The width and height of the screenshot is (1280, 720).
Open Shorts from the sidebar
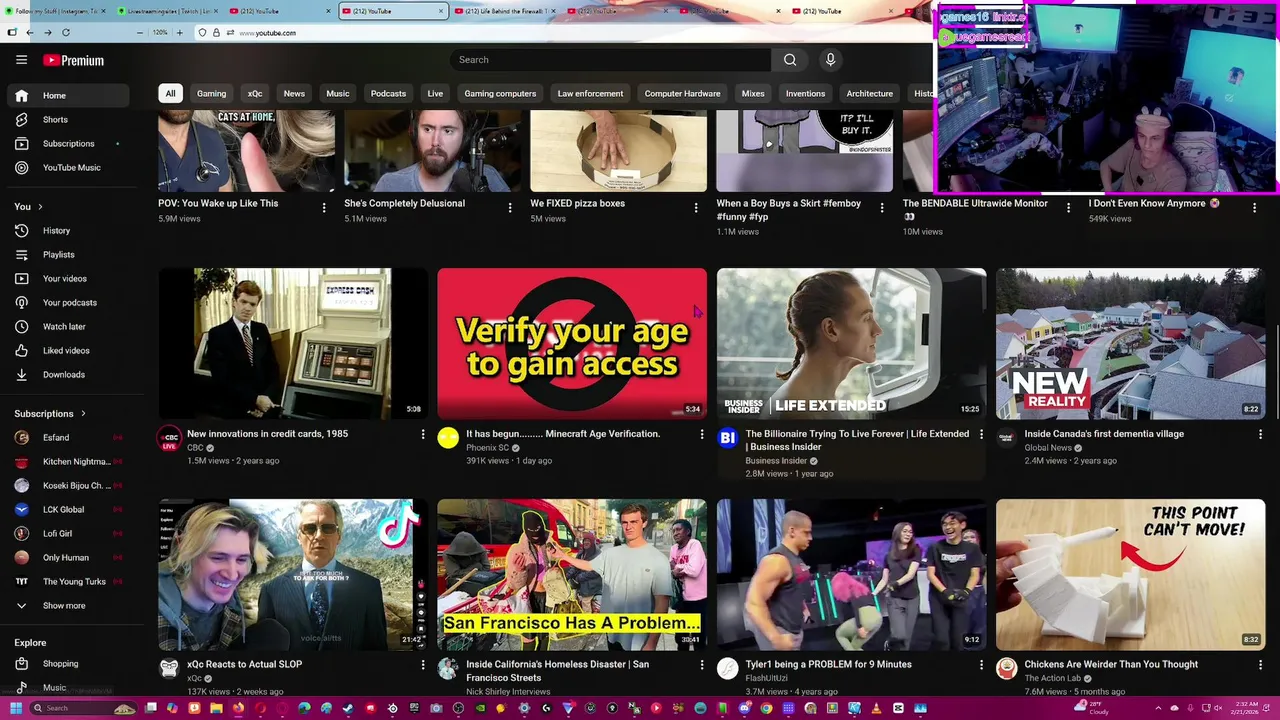[67, 119]
